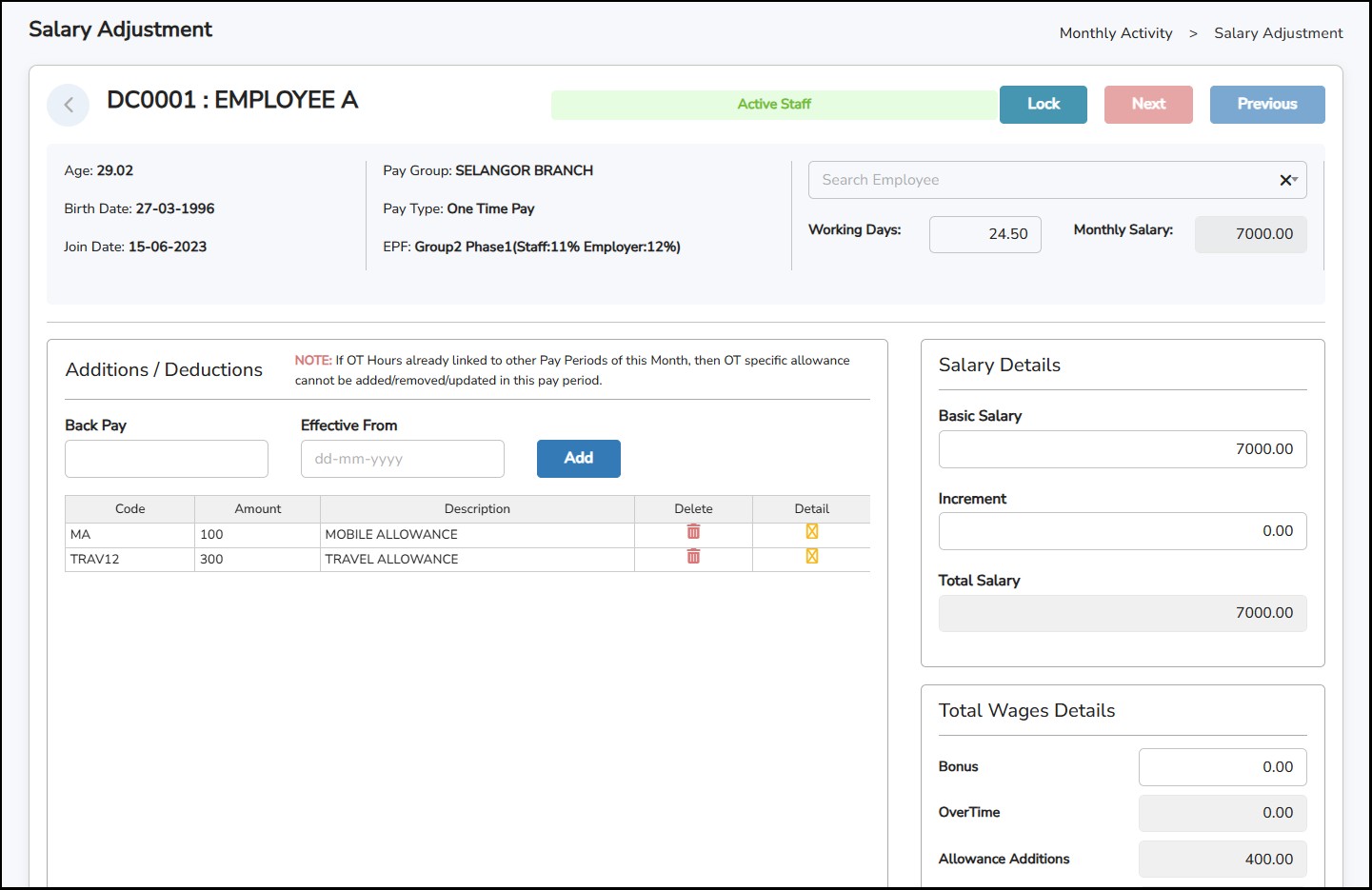Click the Increment input field
This screenshot has width=1372, height=890.
tap(1122, 531)
